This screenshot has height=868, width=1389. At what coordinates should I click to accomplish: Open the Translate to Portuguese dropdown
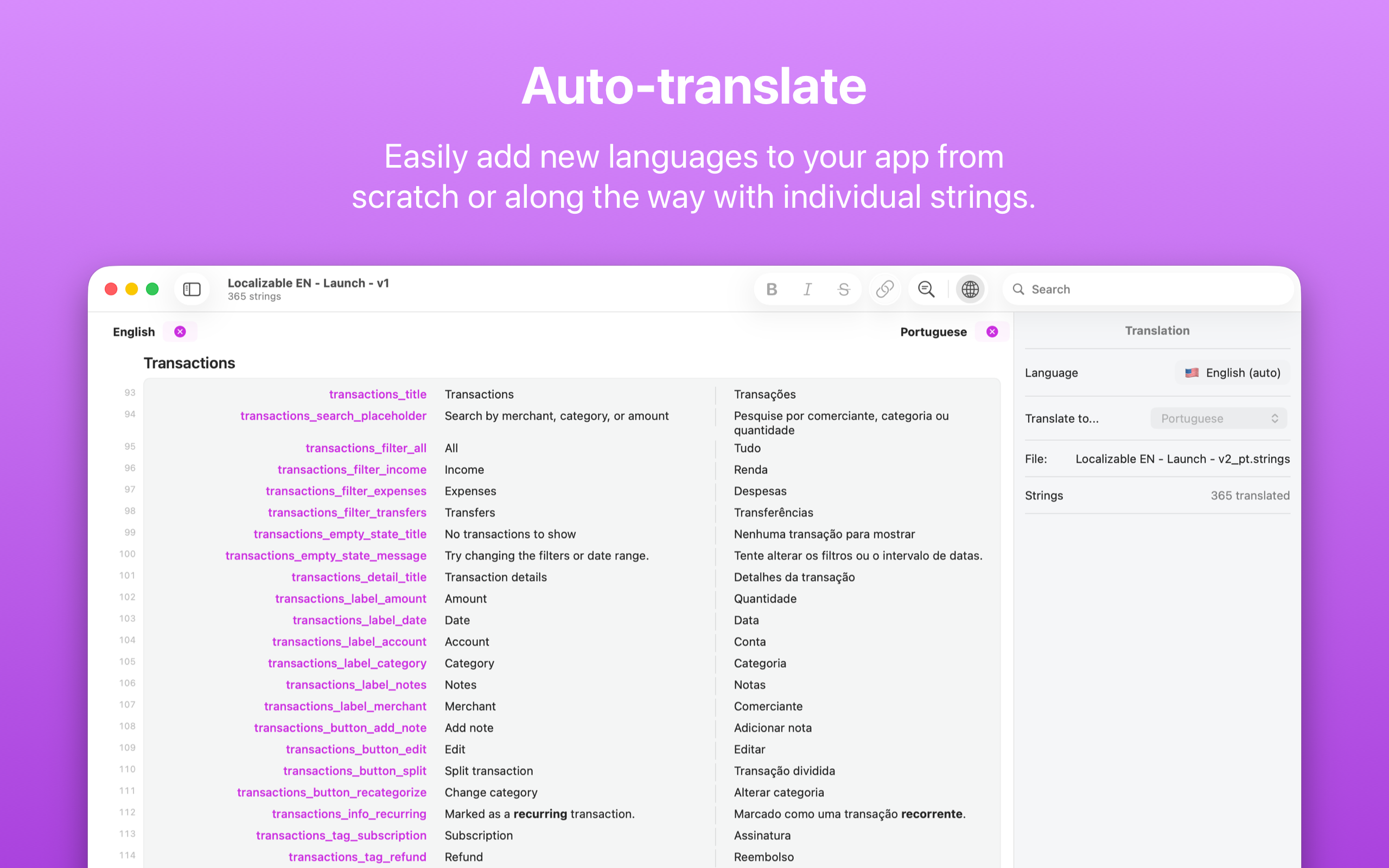(1219, 418)
